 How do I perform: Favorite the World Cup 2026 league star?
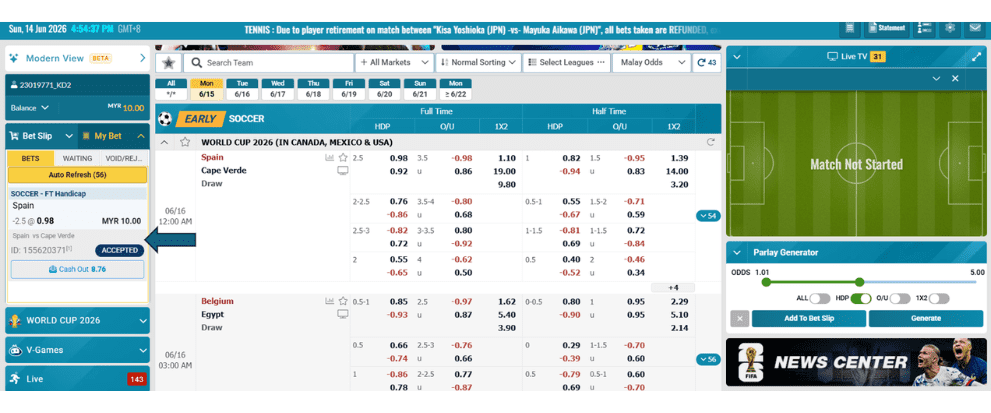185,142
